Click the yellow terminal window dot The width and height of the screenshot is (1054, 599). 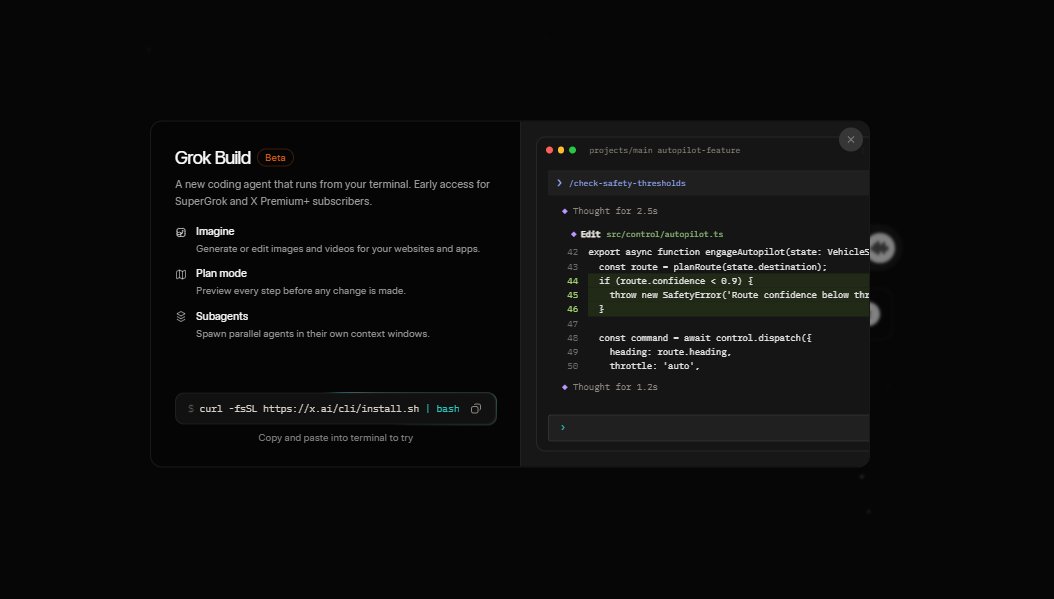[x=561, y=150]
